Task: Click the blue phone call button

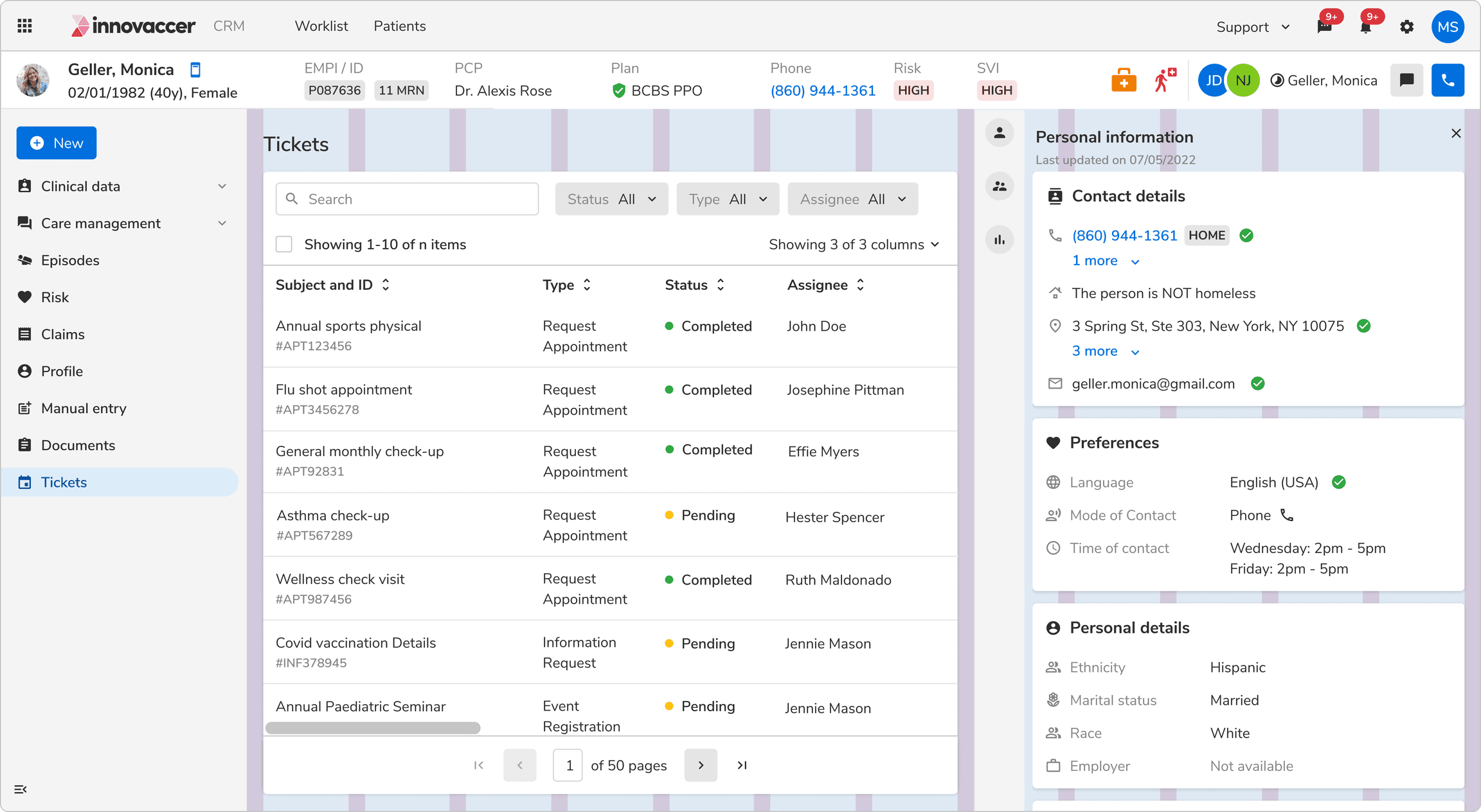Action: coord(1448,80)
